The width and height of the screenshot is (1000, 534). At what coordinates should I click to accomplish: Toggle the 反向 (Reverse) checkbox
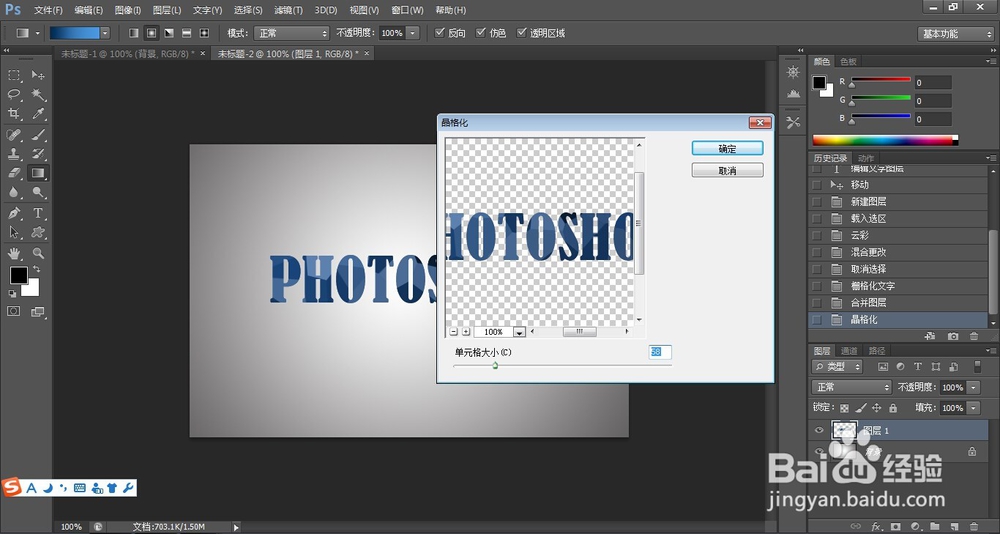pyautogui.click(x=439, y=33)
